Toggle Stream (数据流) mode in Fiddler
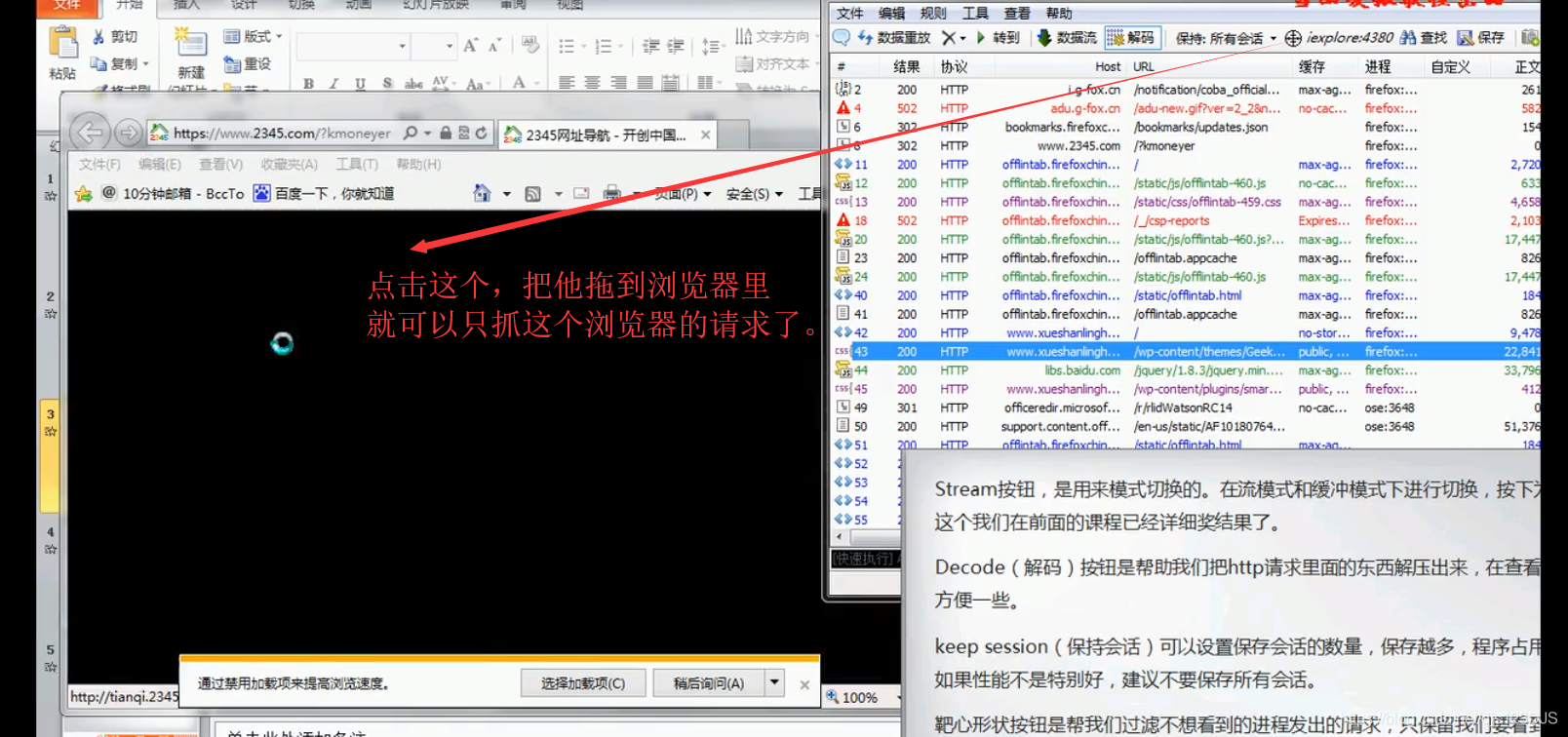Image resolution: width=1568 pixels, height=737 pixels. coord(1067,38)
